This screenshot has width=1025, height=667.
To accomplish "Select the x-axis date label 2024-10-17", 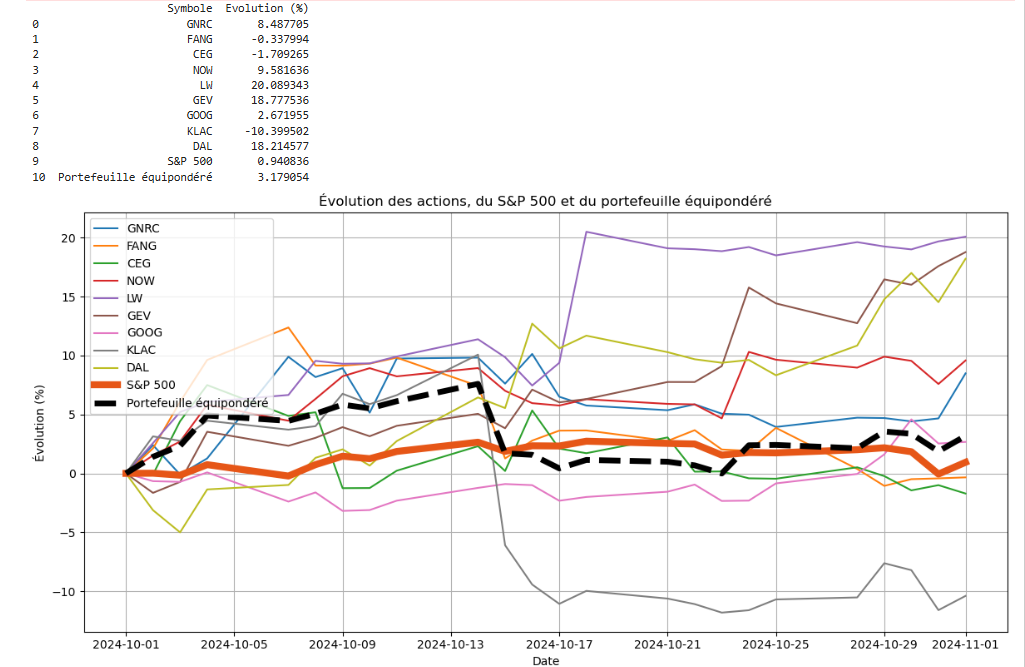I will 559,645.
